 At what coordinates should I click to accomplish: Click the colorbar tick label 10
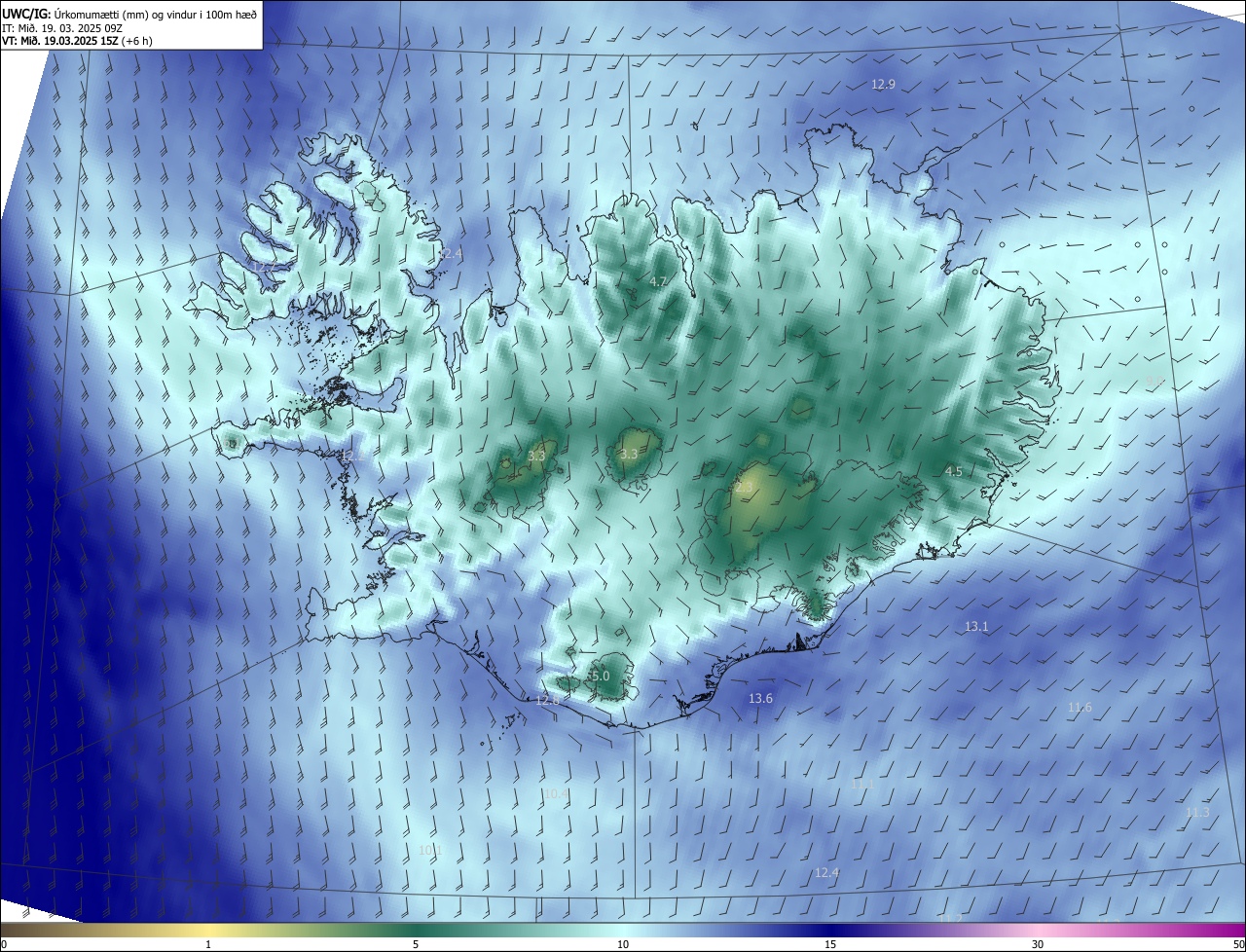point(623,944)
